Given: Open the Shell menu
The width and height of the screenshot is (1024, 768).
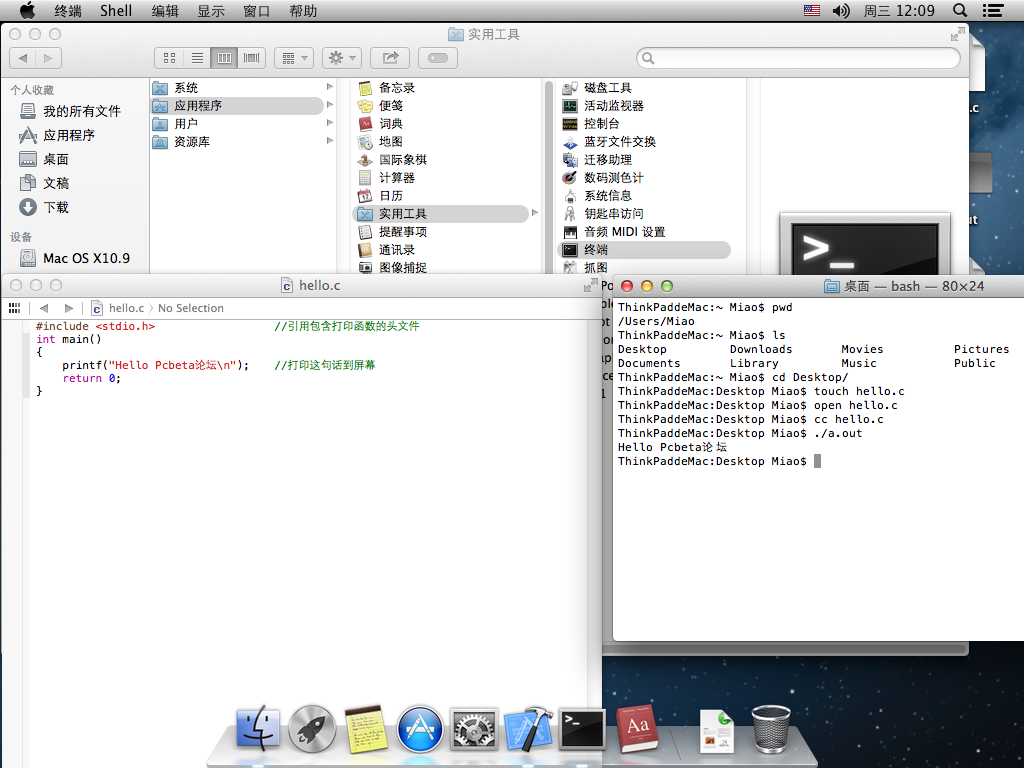Looking at the screenshot, I should [x=116, y=10].
